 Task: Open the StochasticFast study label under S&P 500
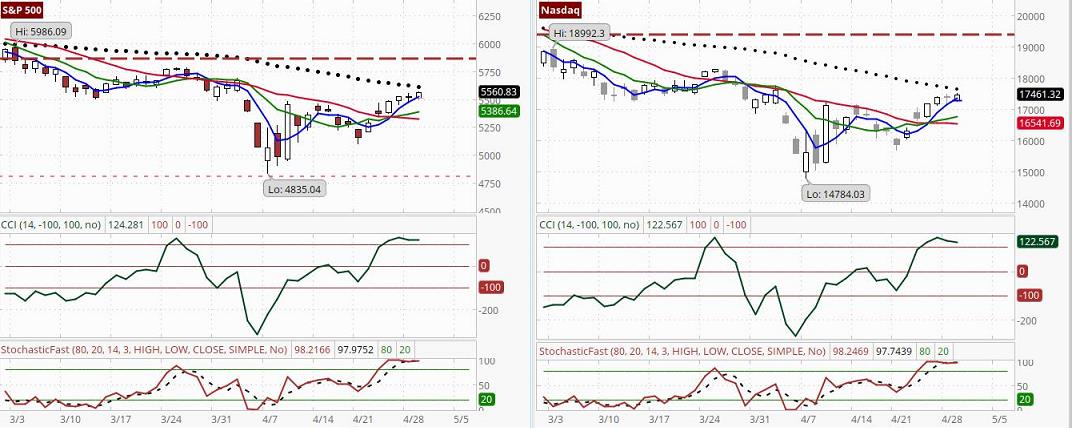144,350
